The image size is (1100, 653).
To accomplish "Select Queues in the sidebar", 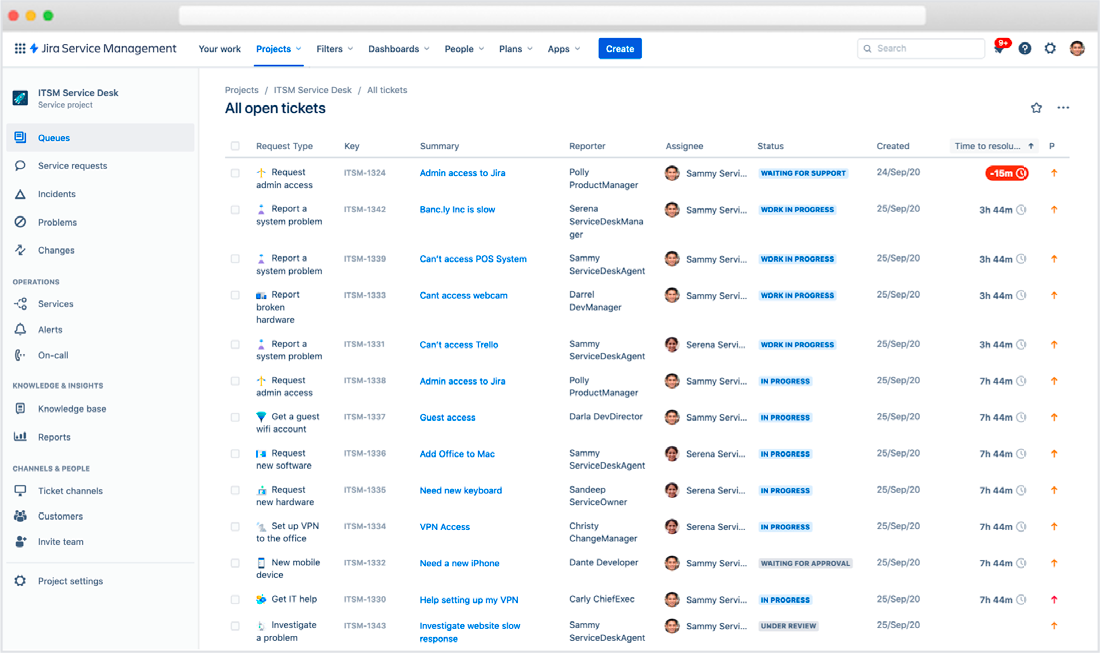I will tap(100, 137).
